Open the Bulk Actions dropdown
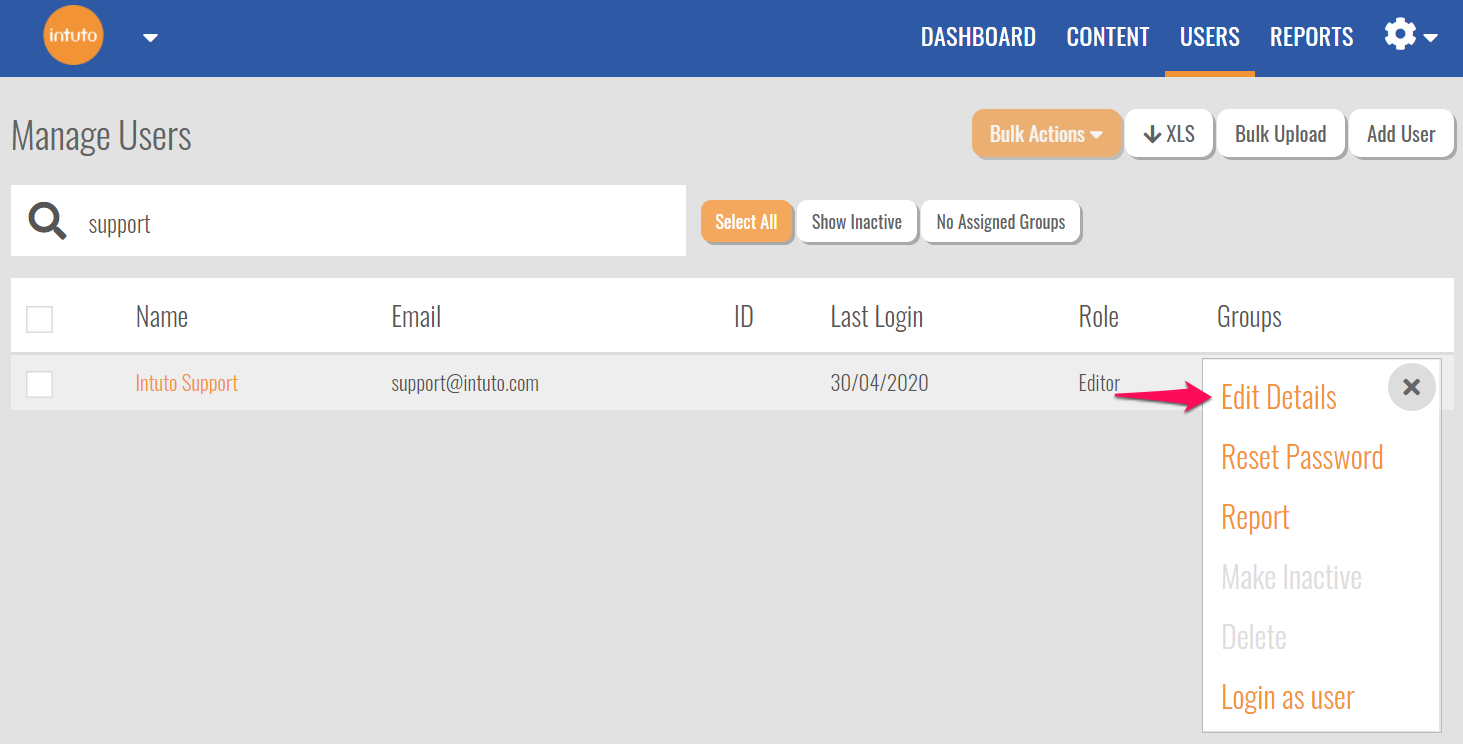Image resolution: width=1463 pixels, height=744 pixels. (x=1046, y=134)
